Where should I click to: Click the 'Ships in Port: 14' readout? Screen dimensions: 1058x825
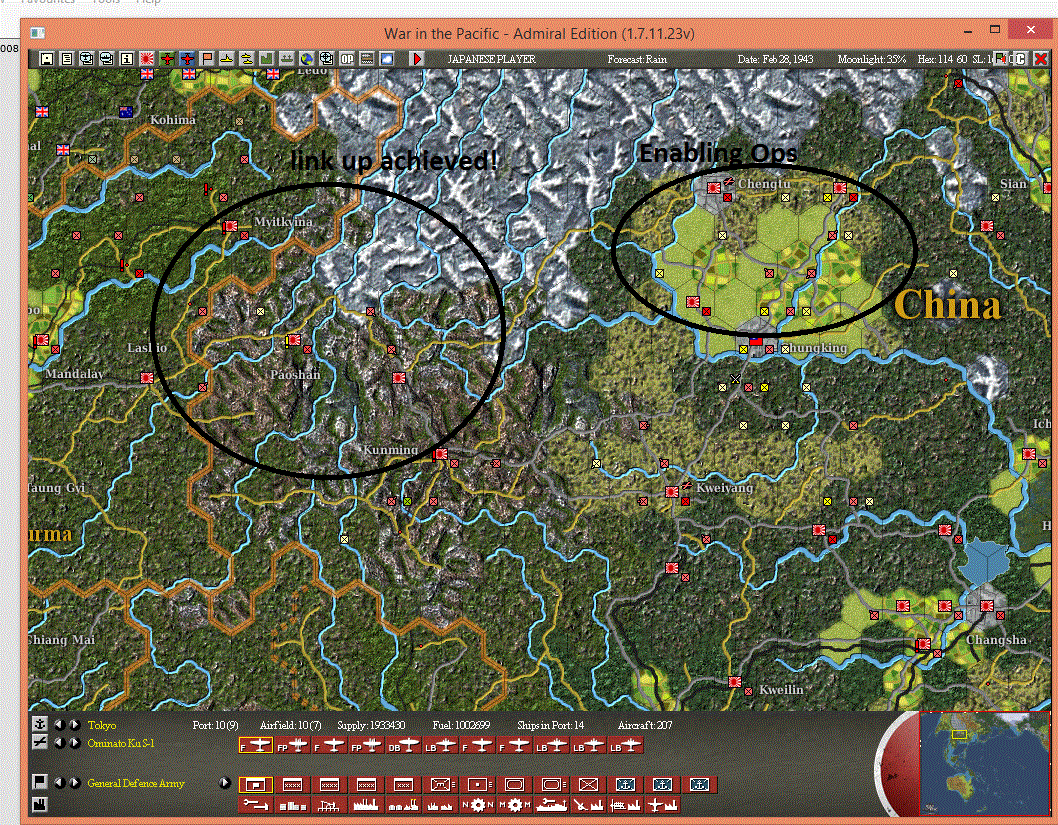551,725
